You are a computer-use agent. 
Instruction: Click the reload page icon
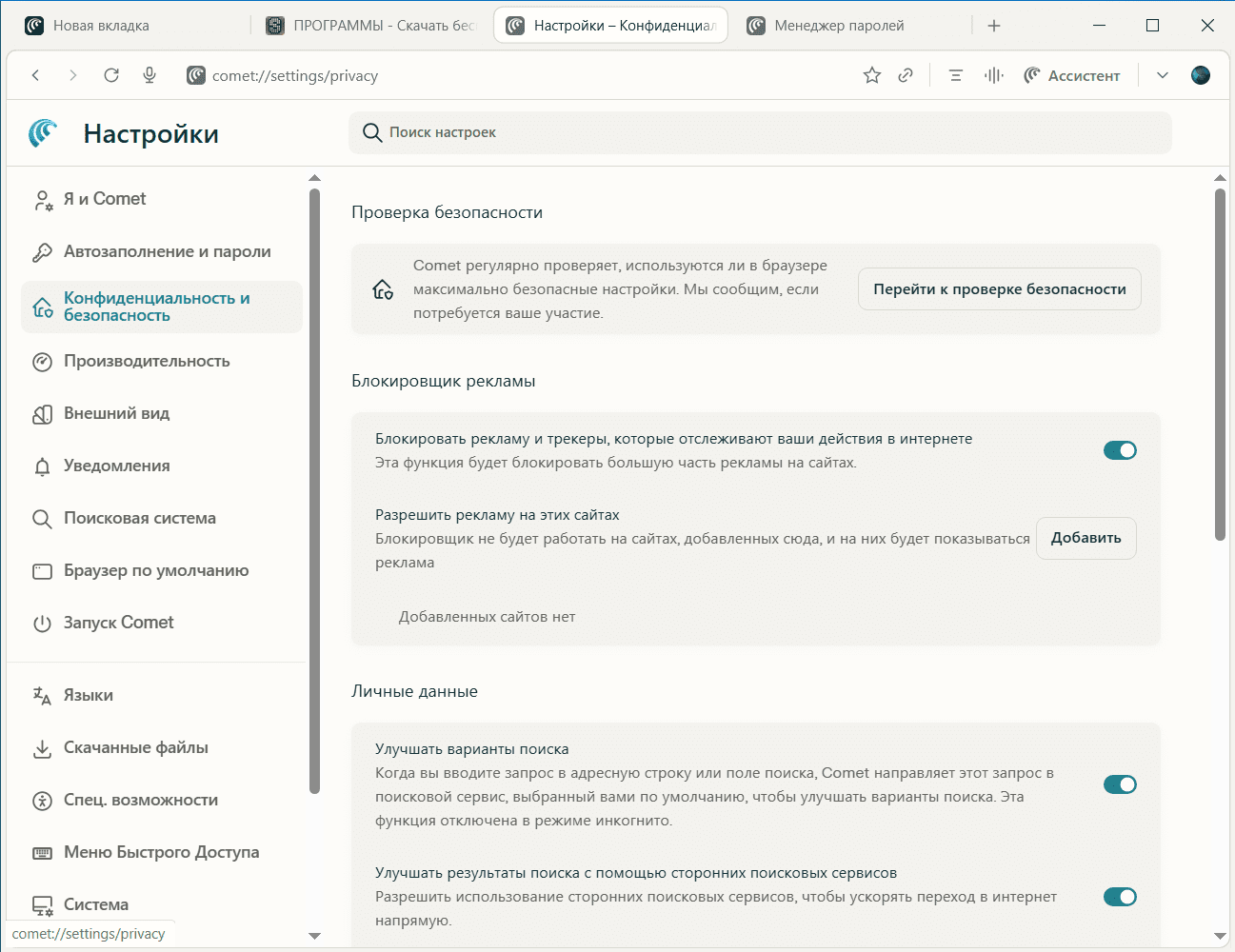point(111,75)
